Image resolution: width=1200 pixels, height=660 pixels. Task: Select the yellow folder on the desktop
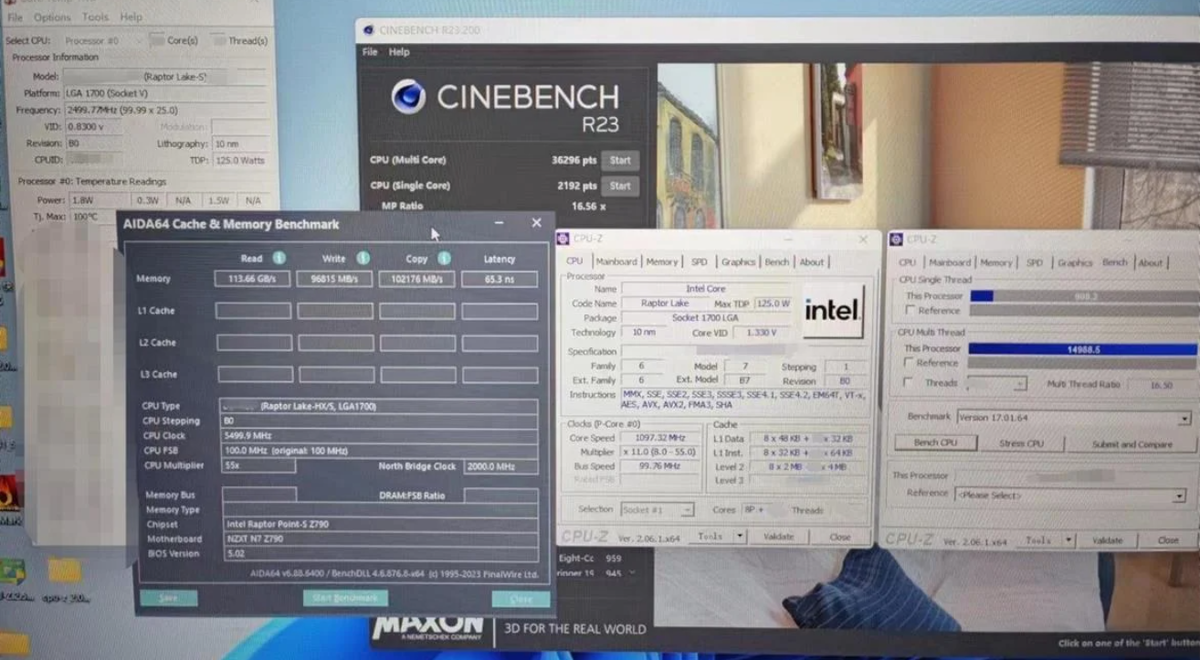64,571
